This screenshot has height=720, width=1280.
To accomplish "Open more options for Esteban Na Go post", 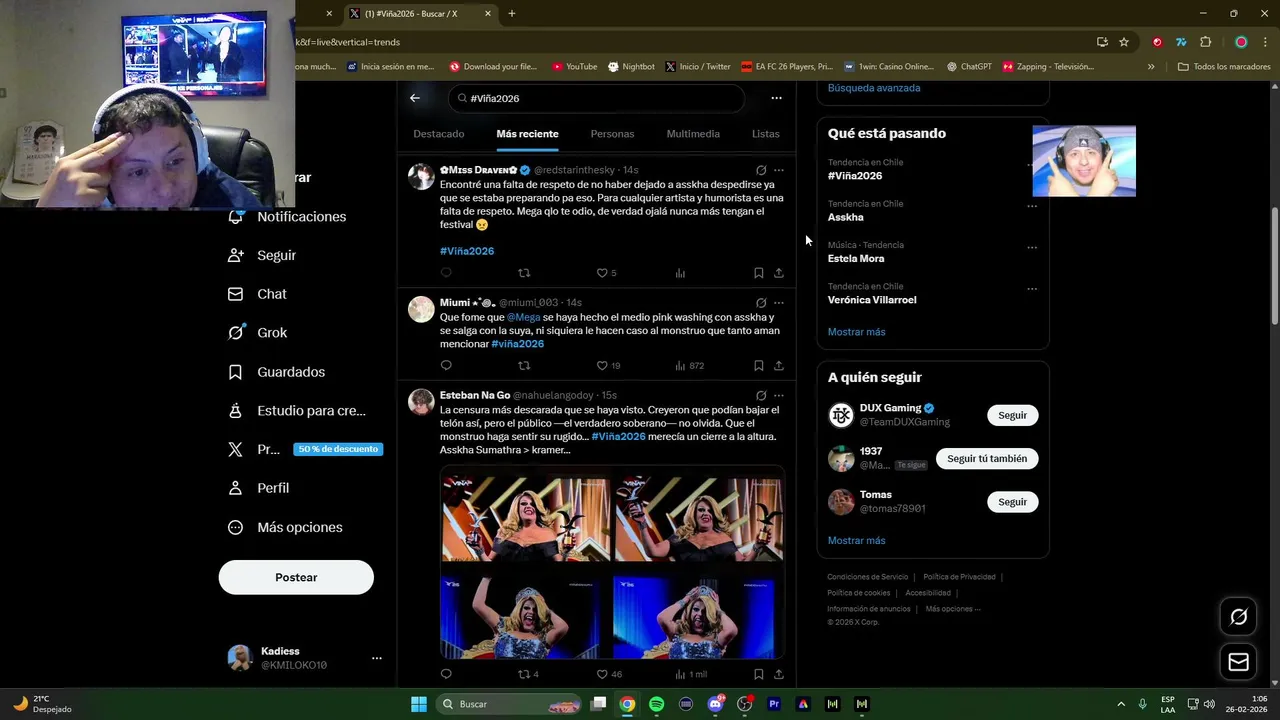I will 779,395.
